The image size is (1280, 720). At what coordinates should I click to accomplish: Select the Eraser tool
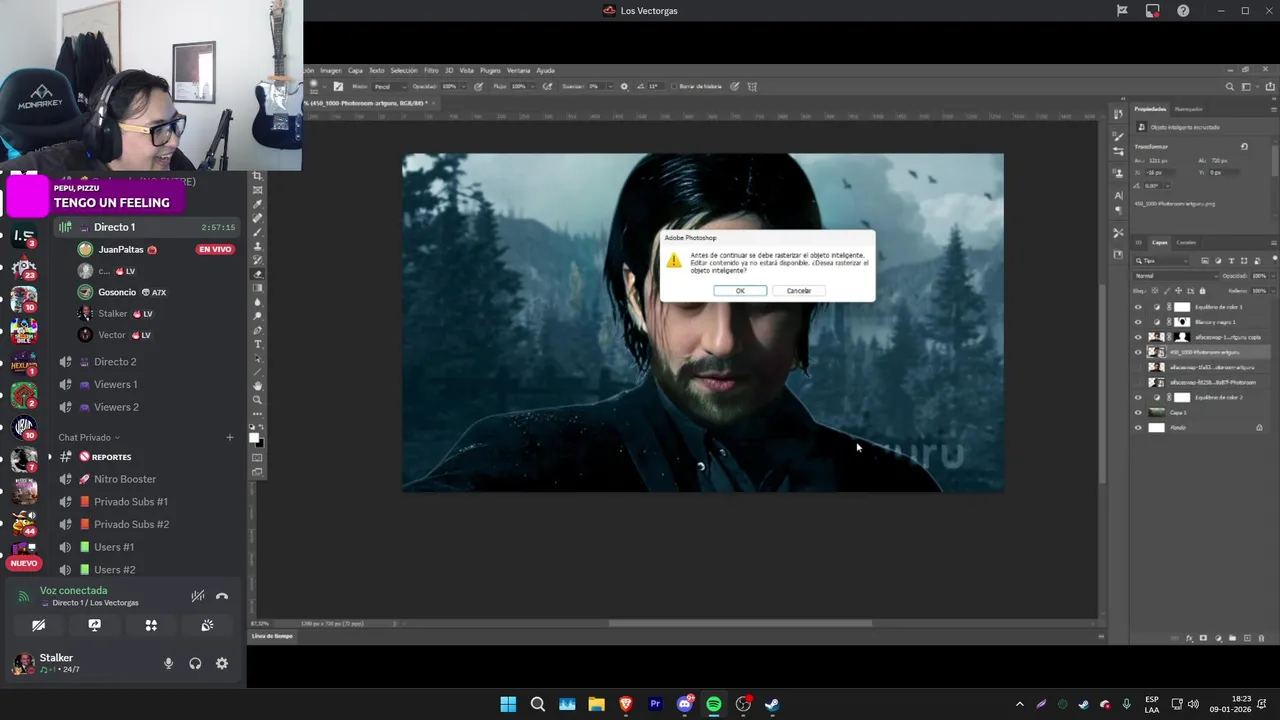[x=257, y=274]
